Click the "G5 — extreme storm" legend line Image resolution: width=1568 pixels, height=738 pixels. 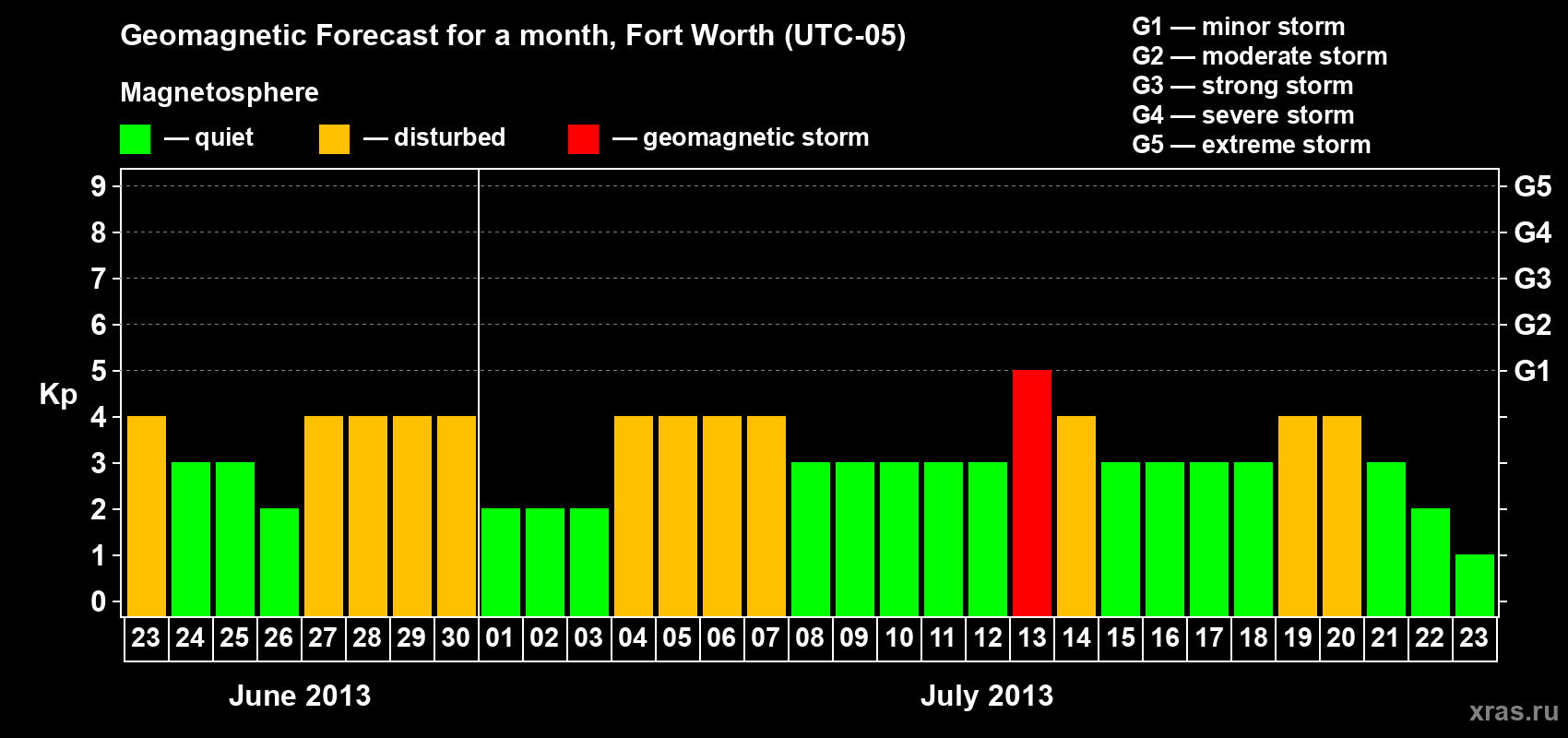[x=1252, y=145]
